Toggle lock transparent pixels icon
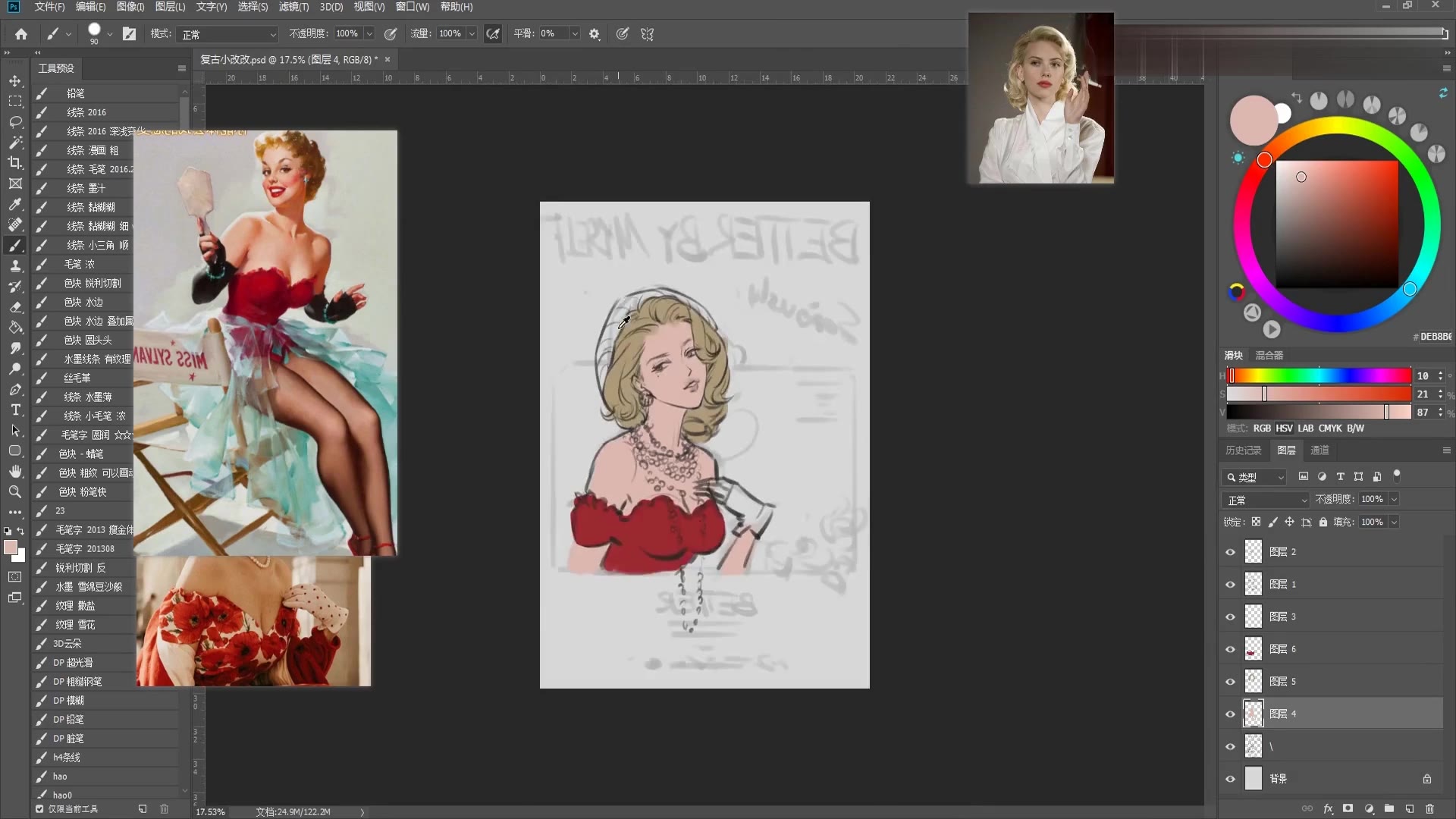This screenshot has height=819, width=1456. [x=1256, y=522]
